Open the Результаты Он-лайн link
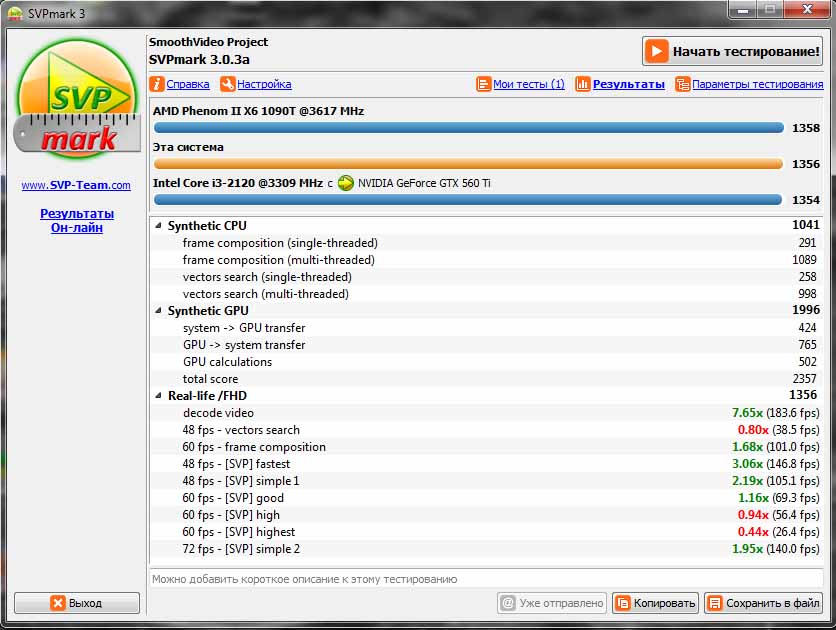836x630 pixels. (x=77, y=221)
